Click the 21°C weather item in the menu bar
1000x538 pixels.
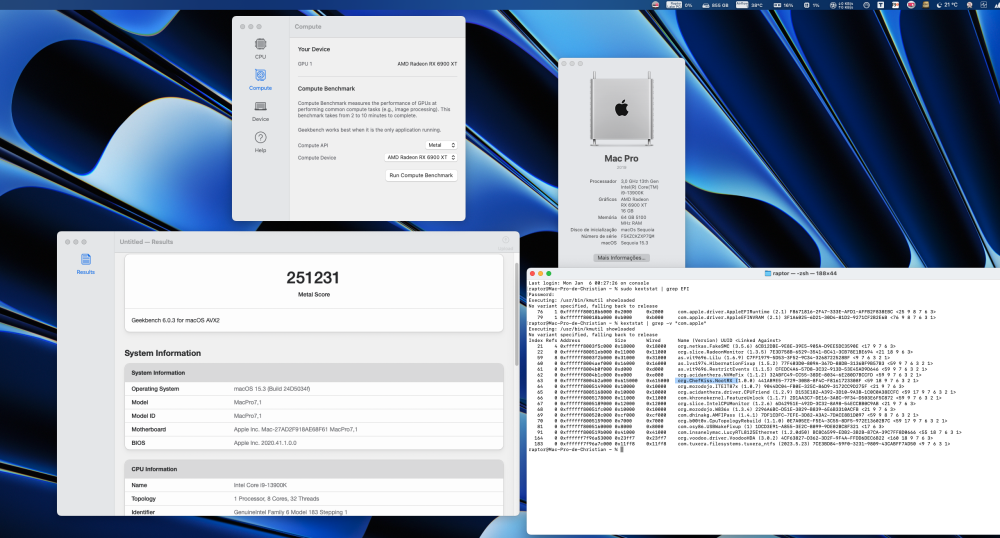pyautogui.click(x=947, y=4)
